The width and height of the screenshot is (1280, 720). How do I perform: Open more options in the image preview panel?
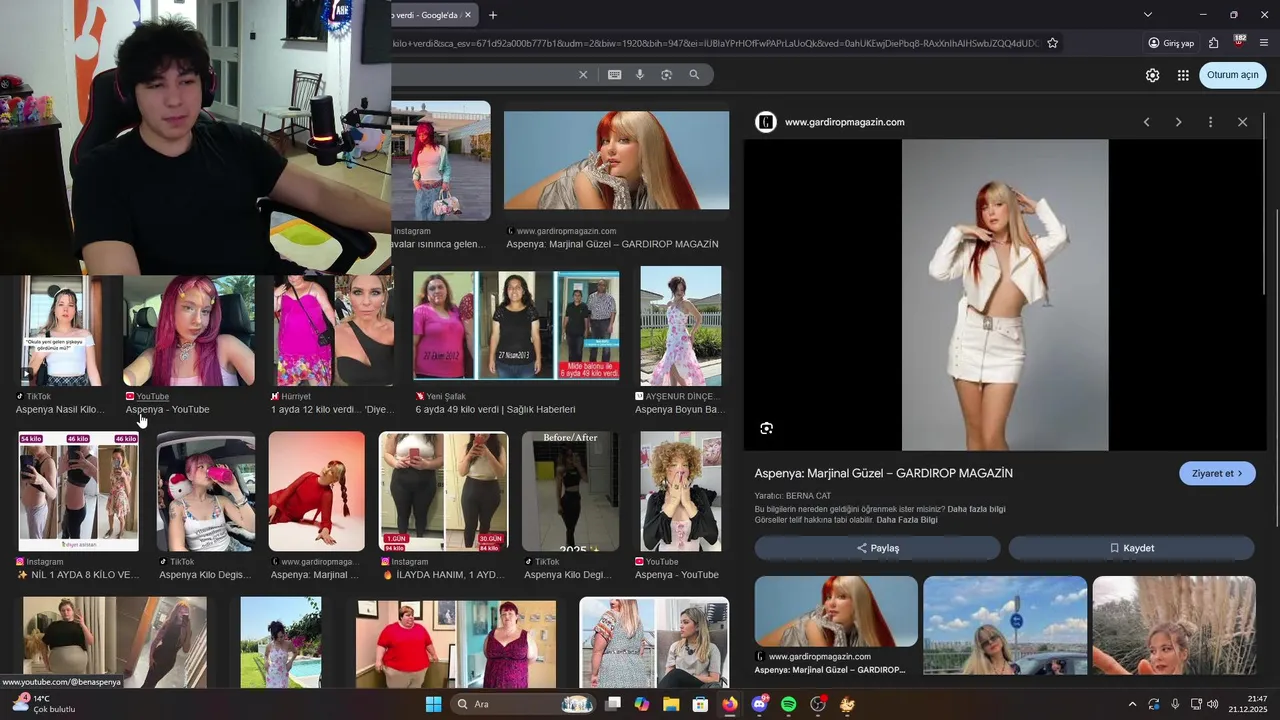[x=1210, y=122]
